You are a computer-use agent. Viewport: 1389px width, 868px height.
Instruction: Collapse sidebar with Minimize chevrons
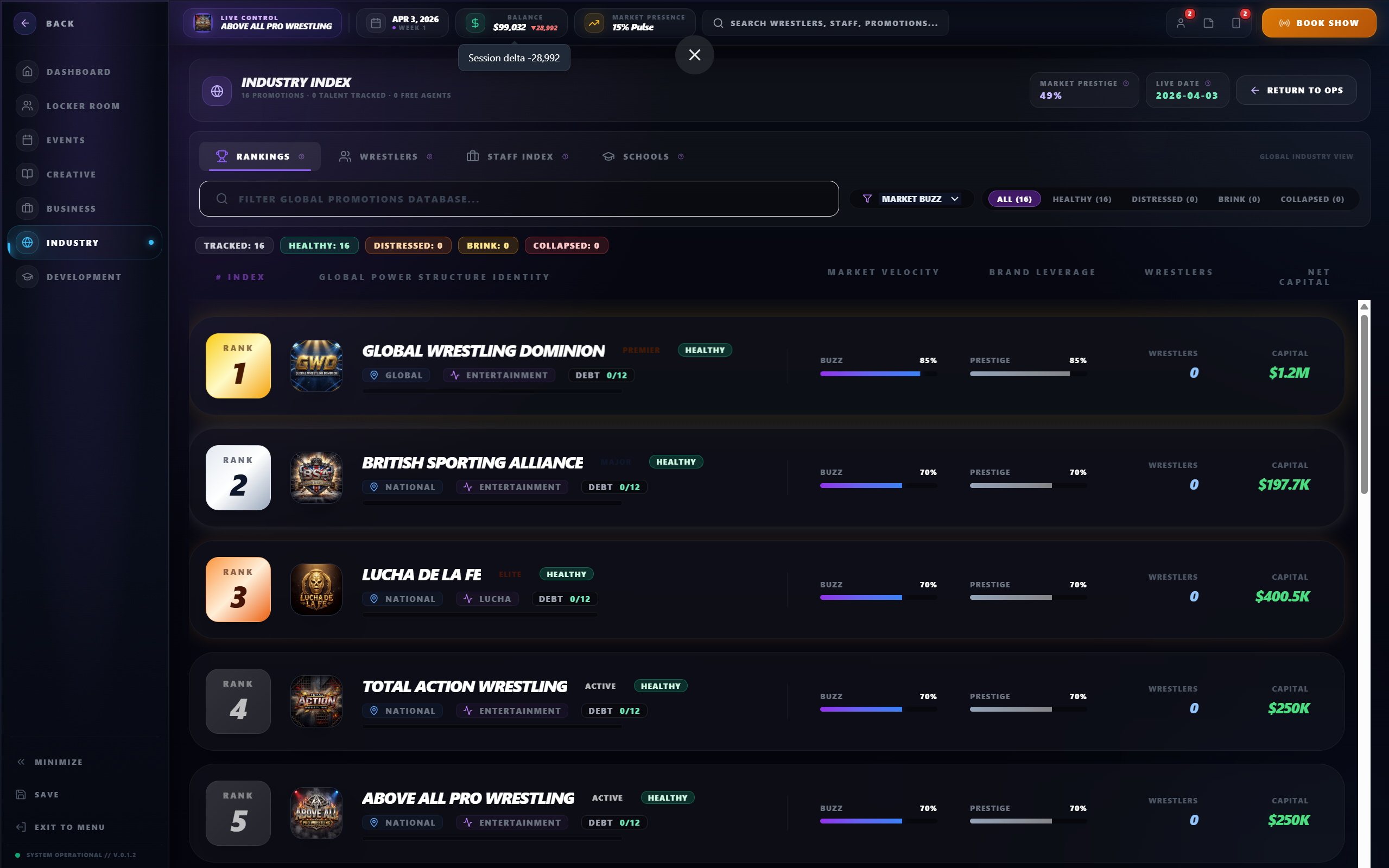click(21, 762)
